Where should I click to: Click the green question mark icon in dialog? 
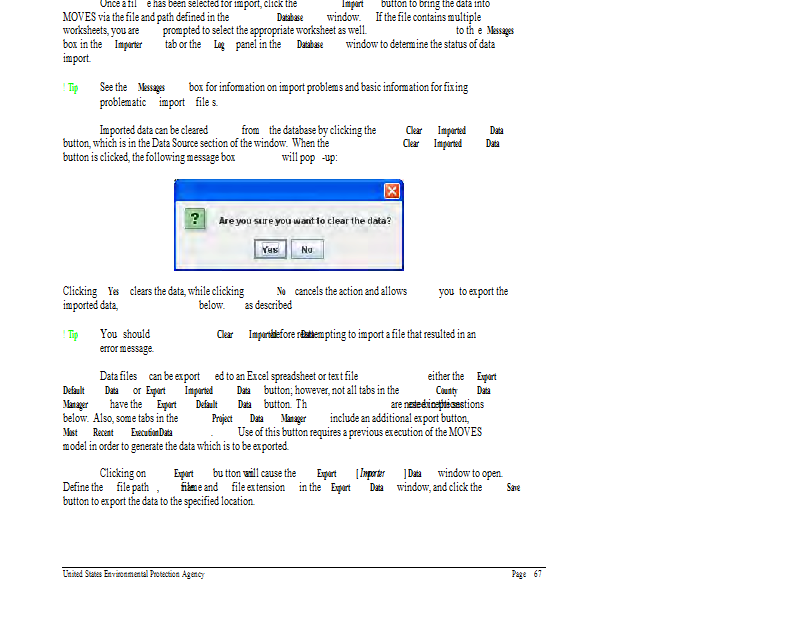coord(198,219)
